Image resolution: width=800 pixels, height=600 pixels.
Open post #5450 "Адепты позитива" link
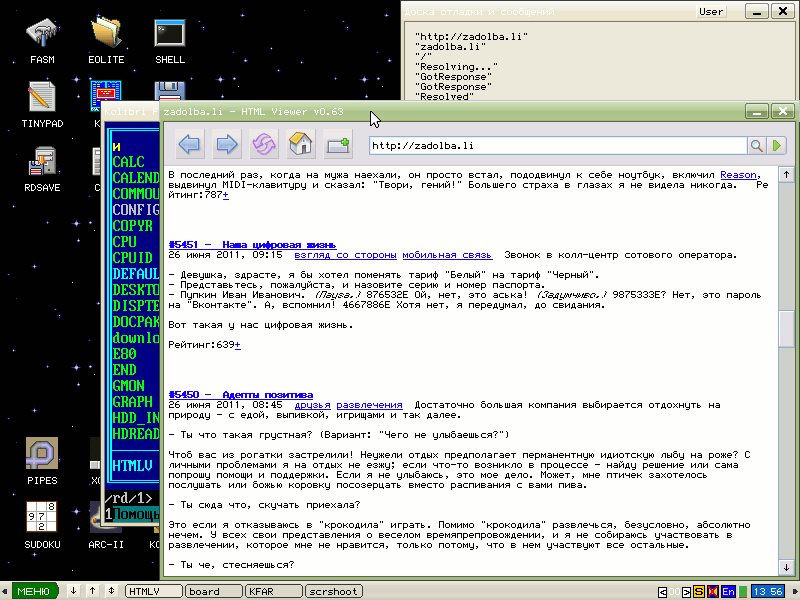pyautogui.click(x=241, y=394)
